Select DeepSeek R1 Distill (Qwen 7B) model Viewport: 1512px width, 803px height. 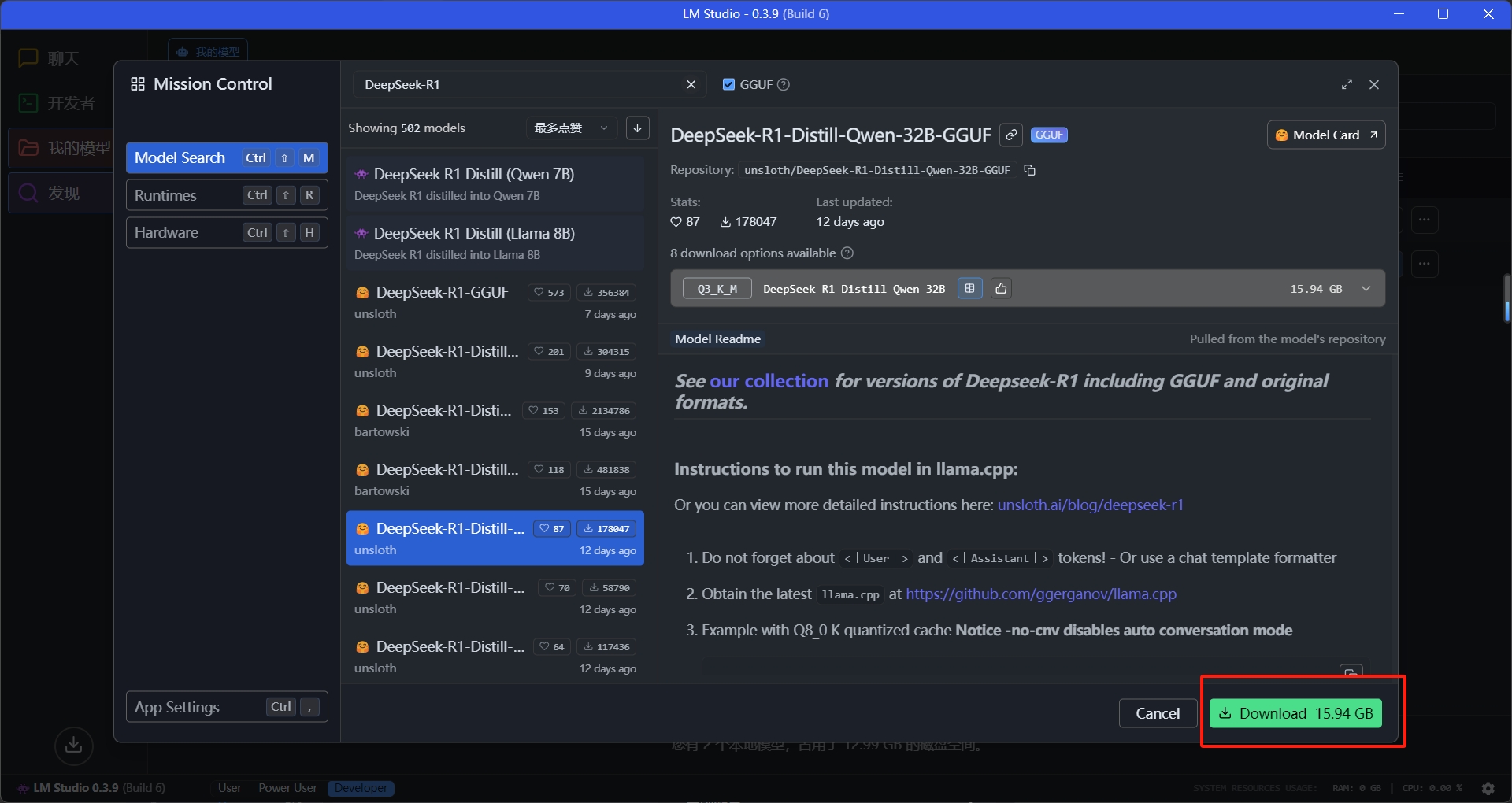495,184
